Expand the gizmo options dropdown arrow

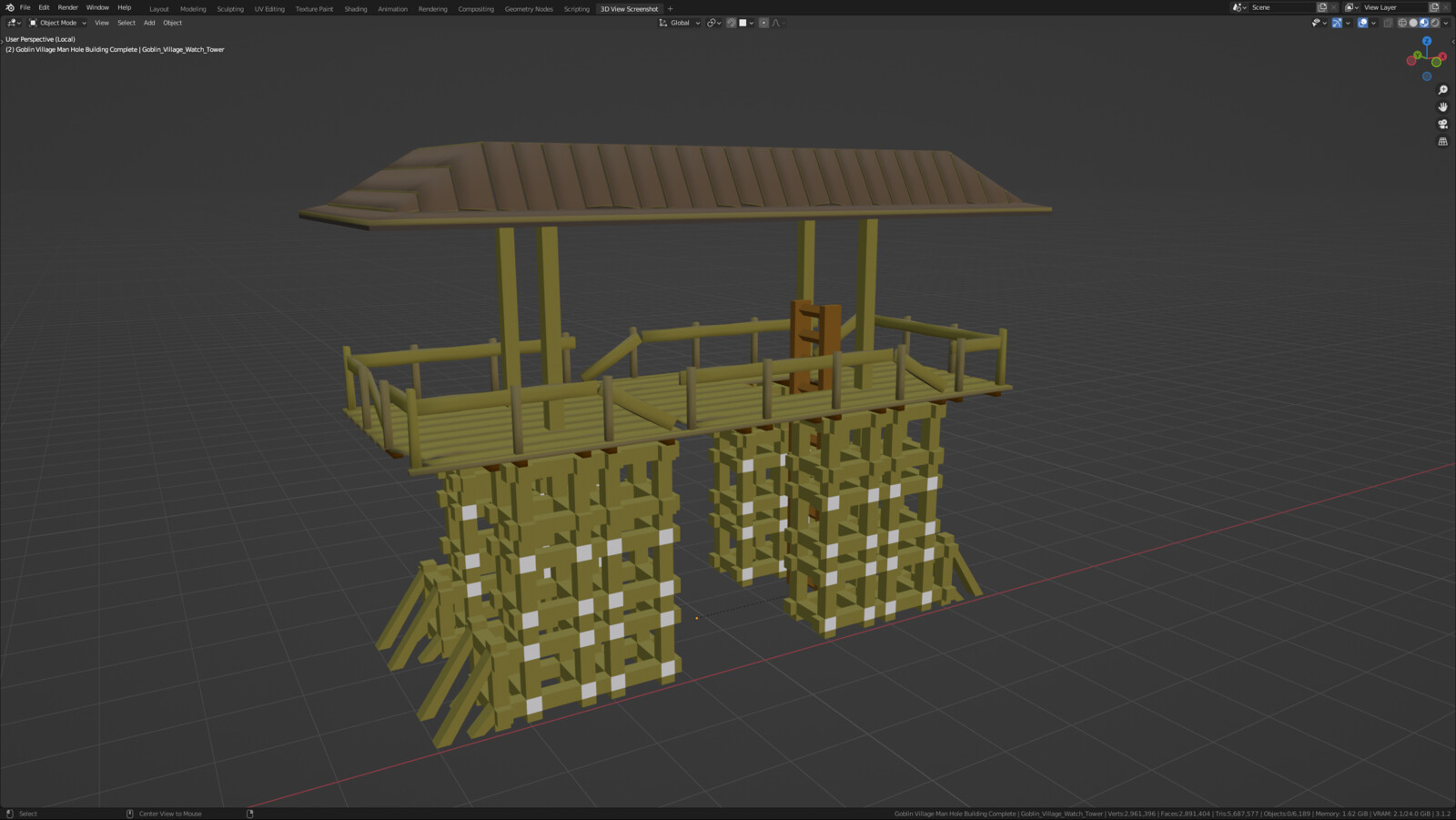(x=1348, y=23)
